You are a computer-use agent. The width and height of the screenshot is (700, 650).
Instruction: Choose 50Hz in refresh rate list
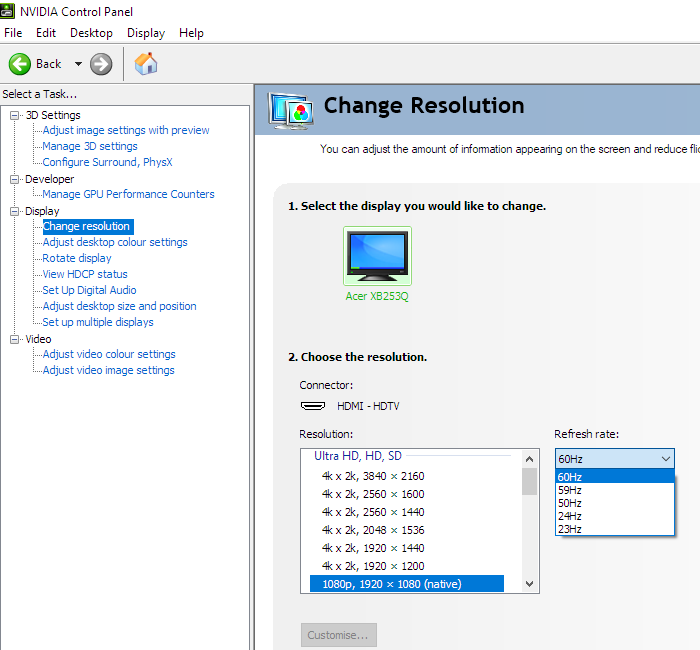pyautogui.click(x=615, y=503)
